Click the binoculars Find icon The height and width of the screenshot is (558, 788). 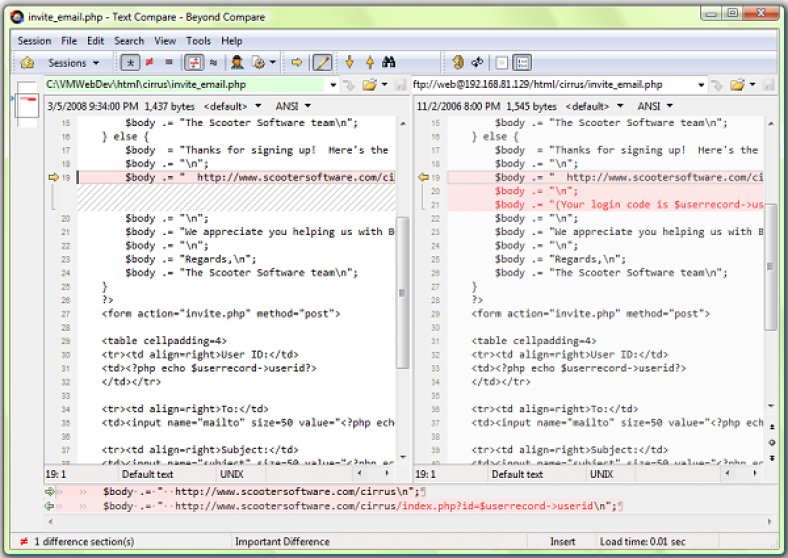point(391,63)
